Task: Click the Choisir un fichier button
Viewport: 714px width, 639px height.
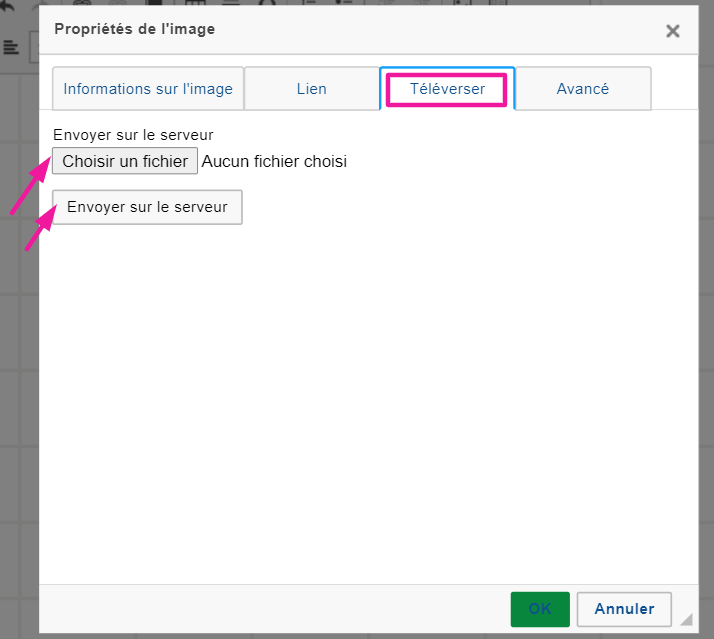Action: (125, 161)
